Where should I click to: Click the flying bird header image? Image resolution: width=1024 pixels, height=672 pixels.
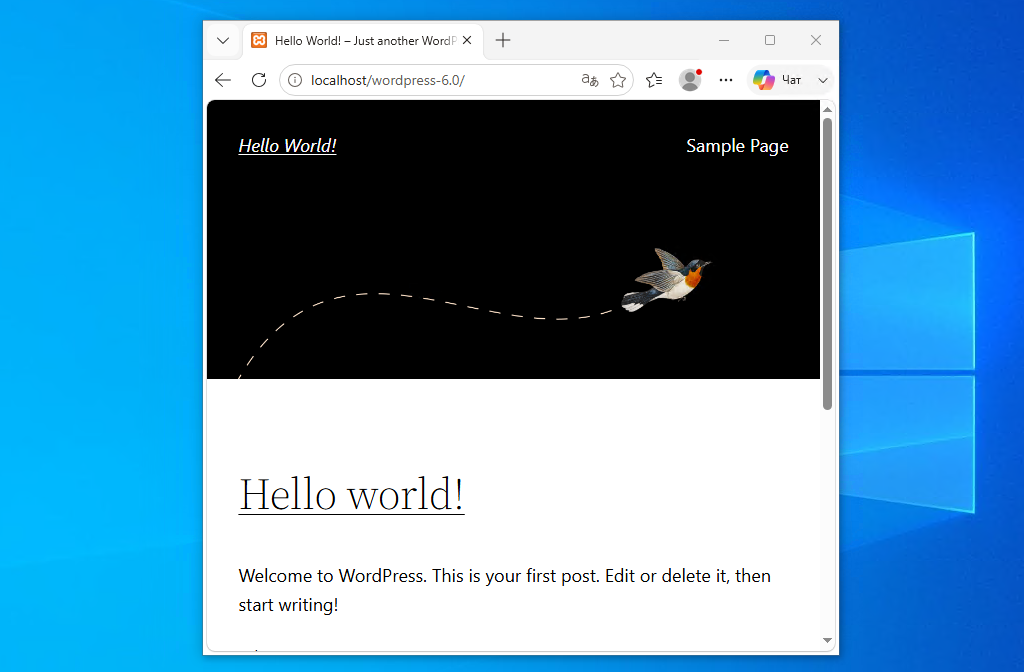(x=665, y=280)
